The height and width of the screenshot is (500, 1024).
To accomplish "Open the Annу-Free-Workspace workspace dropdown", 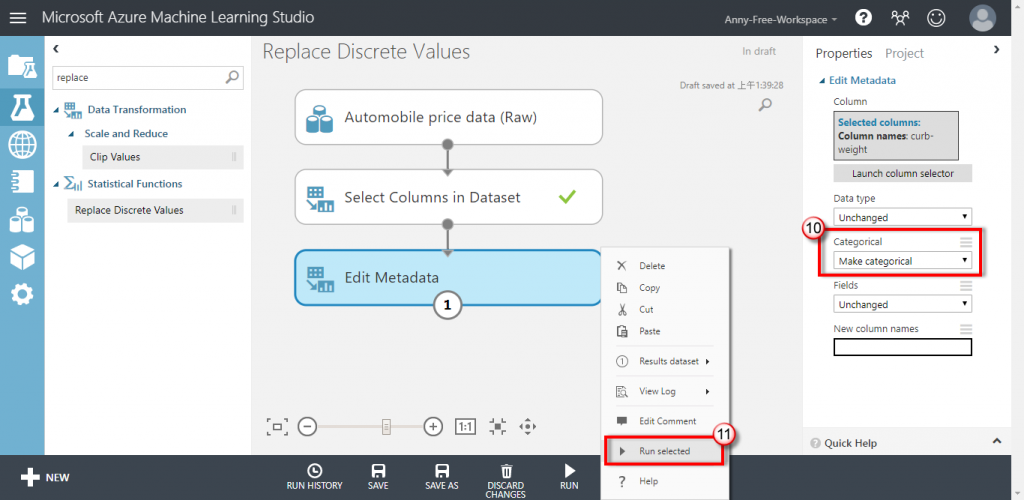I will coord(780,20).
